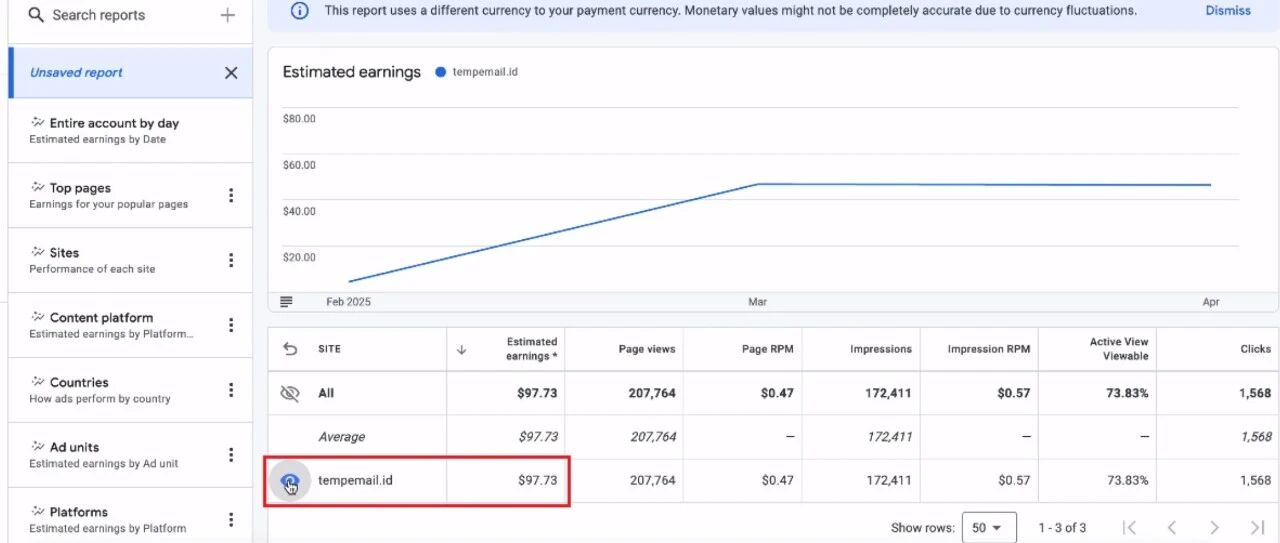Click the undo arrow in SITE header
1280x543 pixels.
pyautogui.click(x=290, y=349)
